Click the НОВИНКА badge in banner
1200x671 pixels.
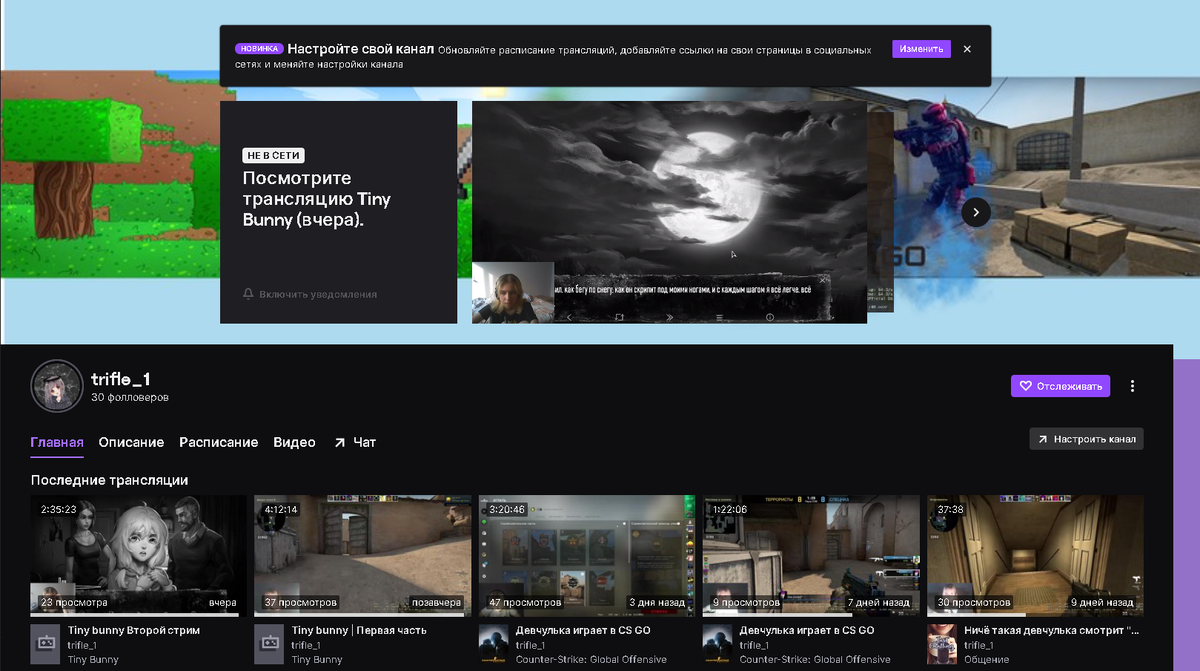point(259,48)
